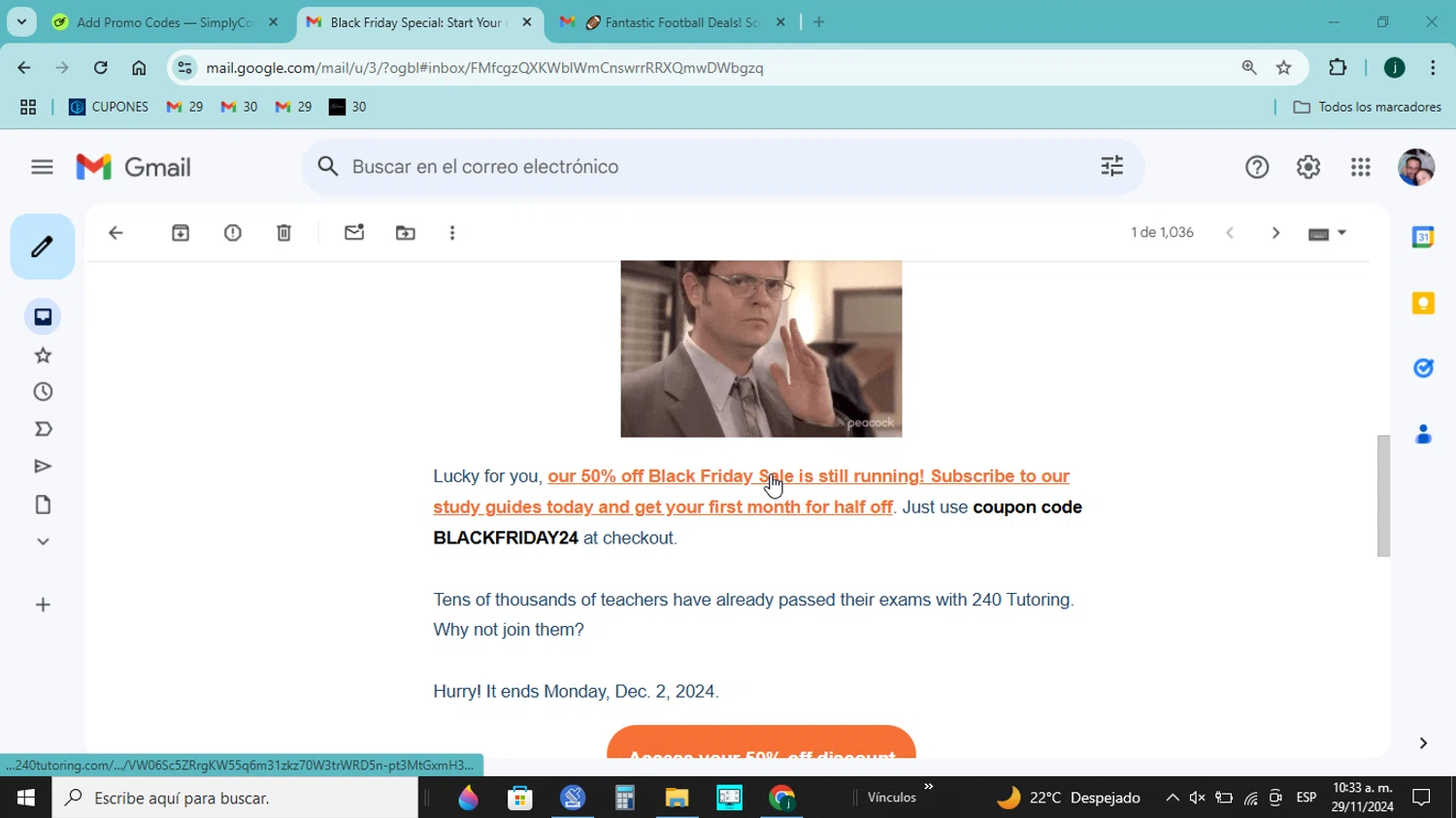Open Gmail Settings gear
The width and height of the screenshot is (1456, 818).
click(x=1308, y=167)
